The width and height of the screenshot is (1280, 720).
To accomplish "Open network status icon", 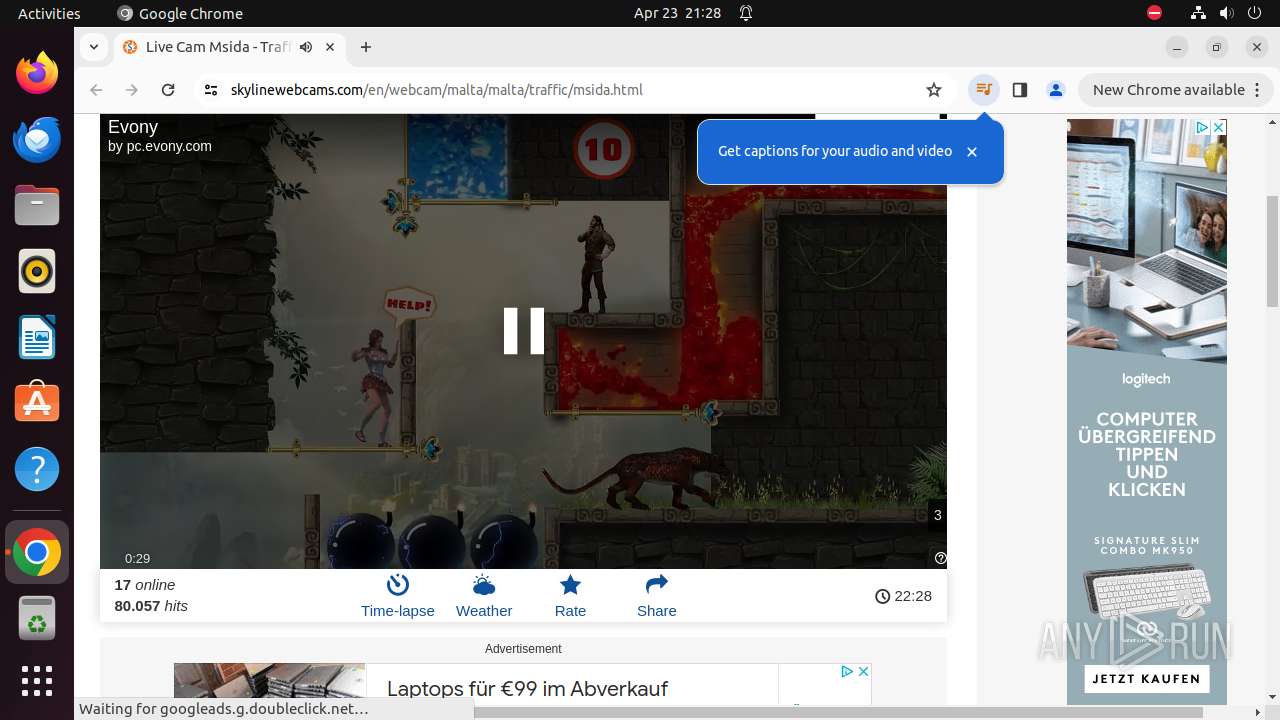I will [1198, 13].
